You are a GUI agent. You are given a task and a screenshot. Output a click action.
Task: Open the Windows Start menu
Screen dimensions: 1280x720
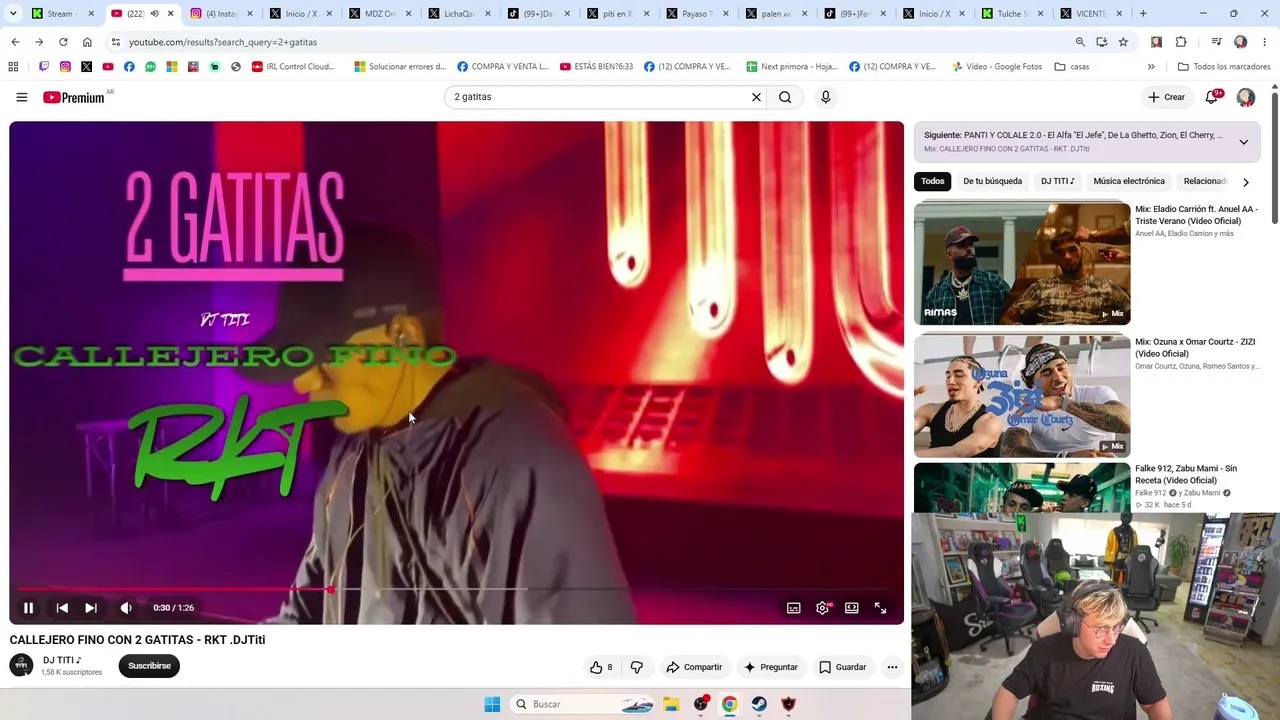[492, 704]
